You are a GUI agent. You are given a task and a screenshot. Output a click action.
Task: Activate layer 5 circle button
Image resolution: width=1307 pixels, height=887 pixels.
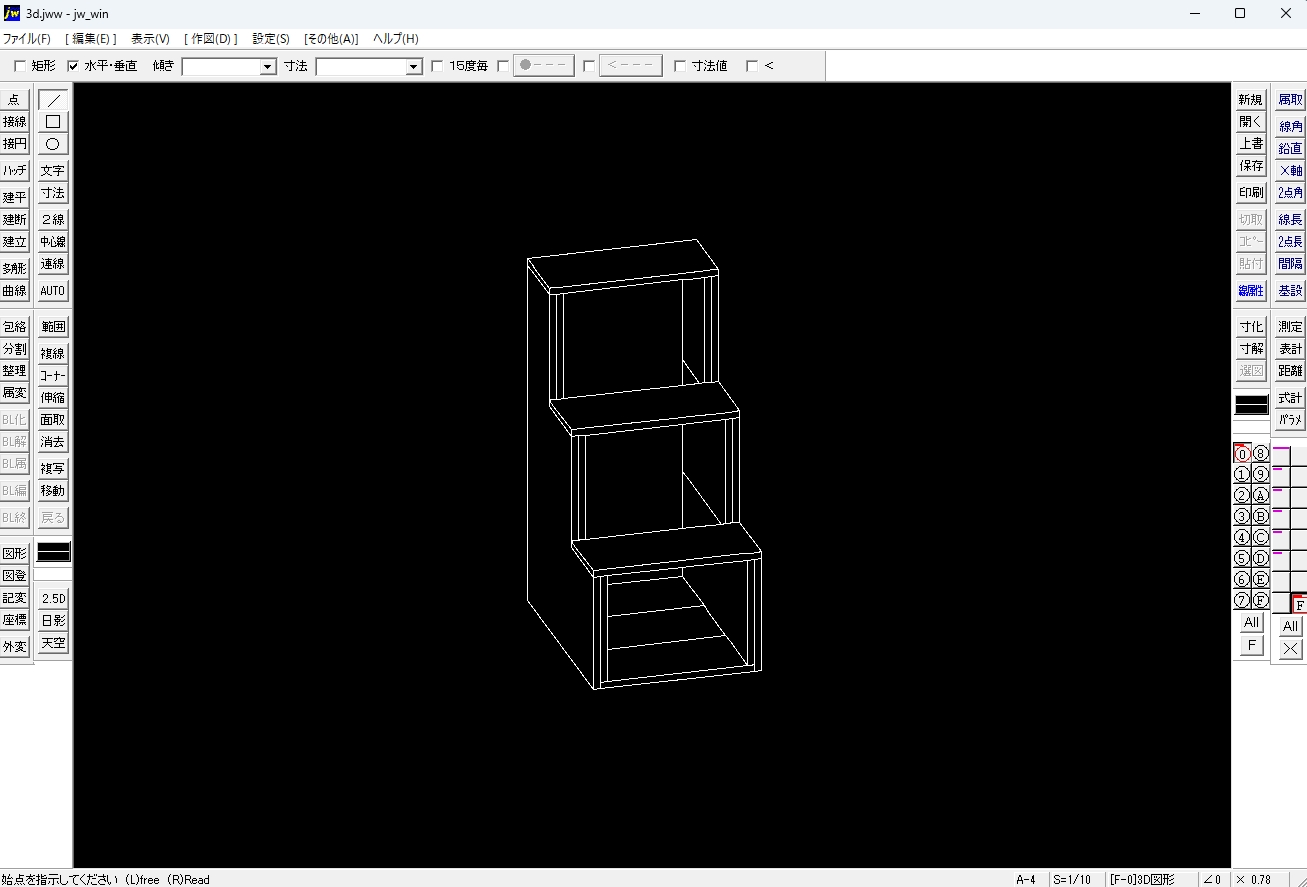coord(1242,558)
